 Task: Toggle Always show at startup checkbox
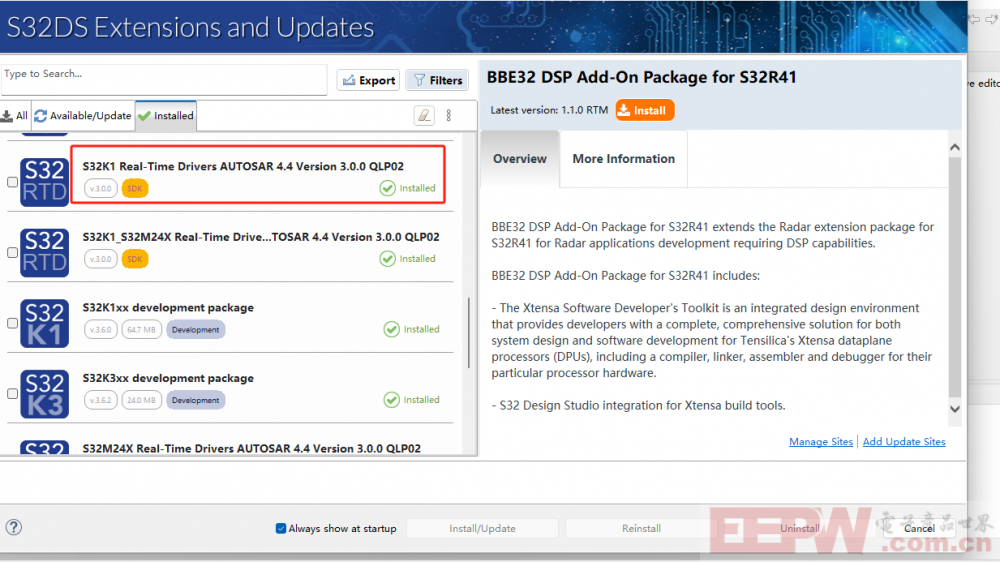(x=281, y=528)
